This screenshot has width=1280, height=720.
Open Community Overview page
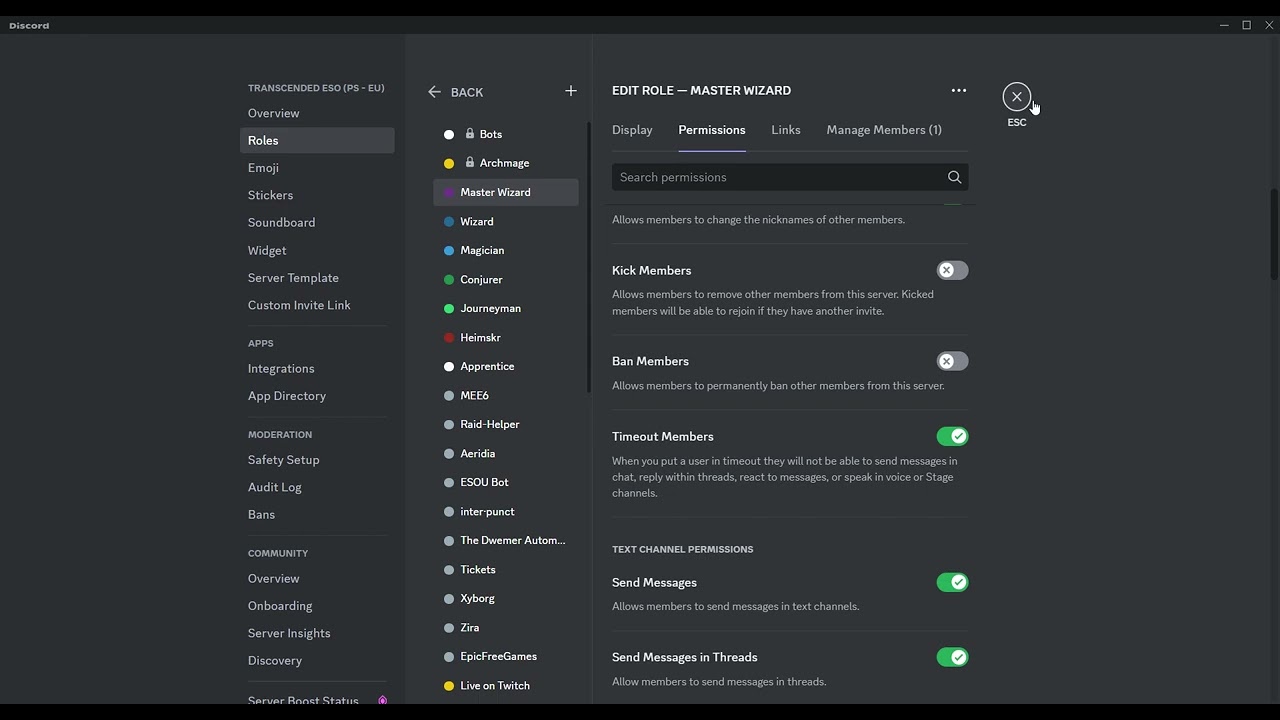317,578
